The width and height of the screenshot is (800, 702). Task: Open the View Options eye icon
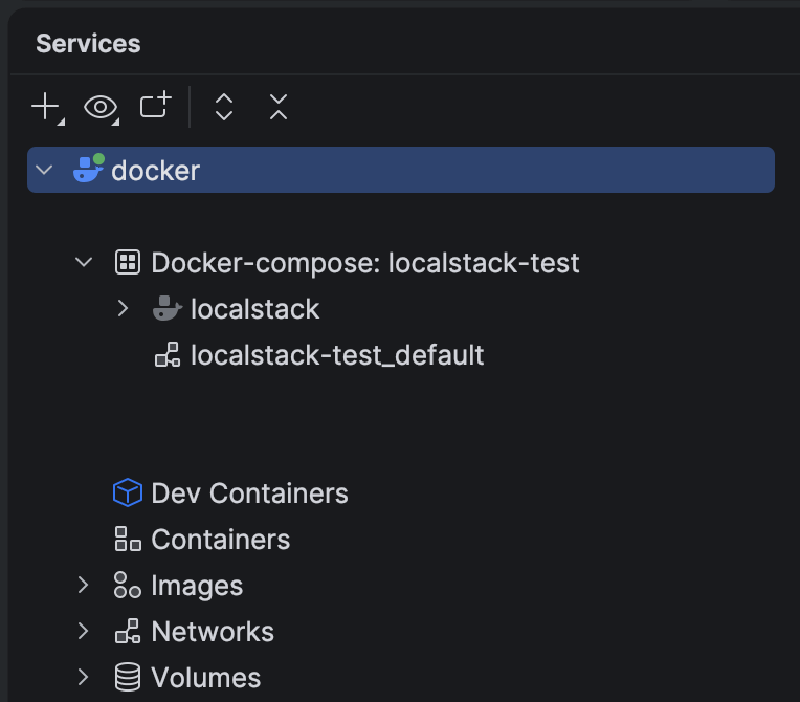[x=100, y=106]
